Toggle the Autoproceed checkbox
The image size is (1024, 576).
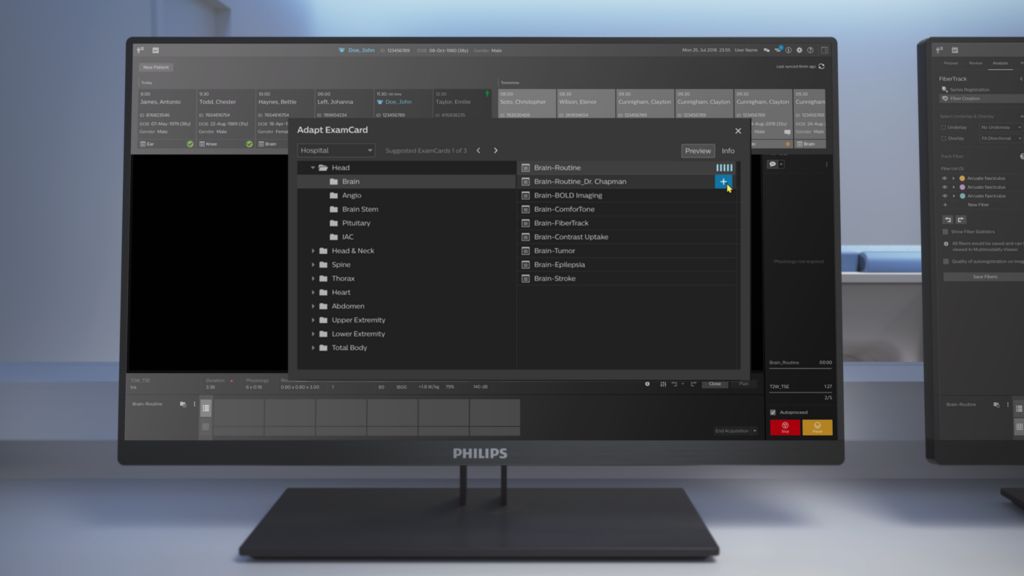click(x=773, y=413)
